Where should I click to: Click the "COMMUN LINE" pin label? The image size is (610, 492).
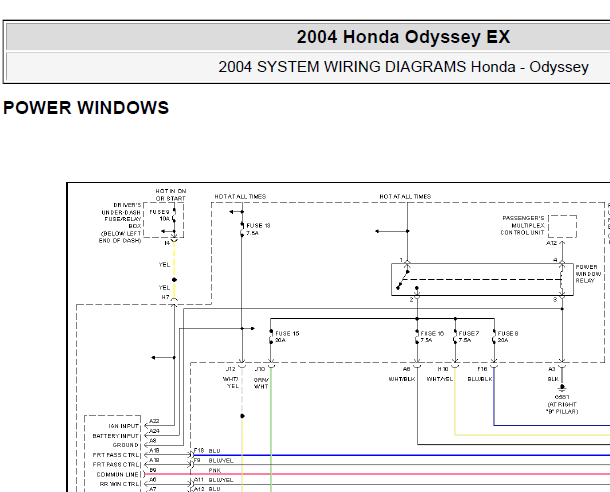click(x=117, y=474)
